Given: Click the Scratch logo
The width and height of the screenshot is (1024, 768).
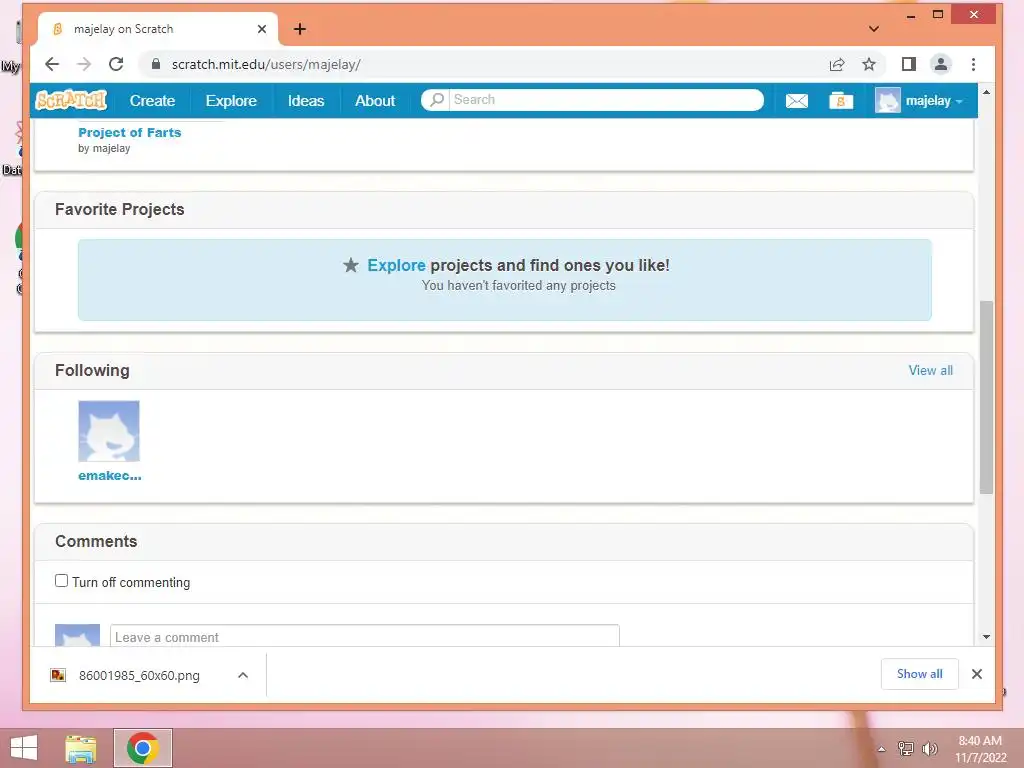Looking at the screenshot, I should tap(71, 100).
